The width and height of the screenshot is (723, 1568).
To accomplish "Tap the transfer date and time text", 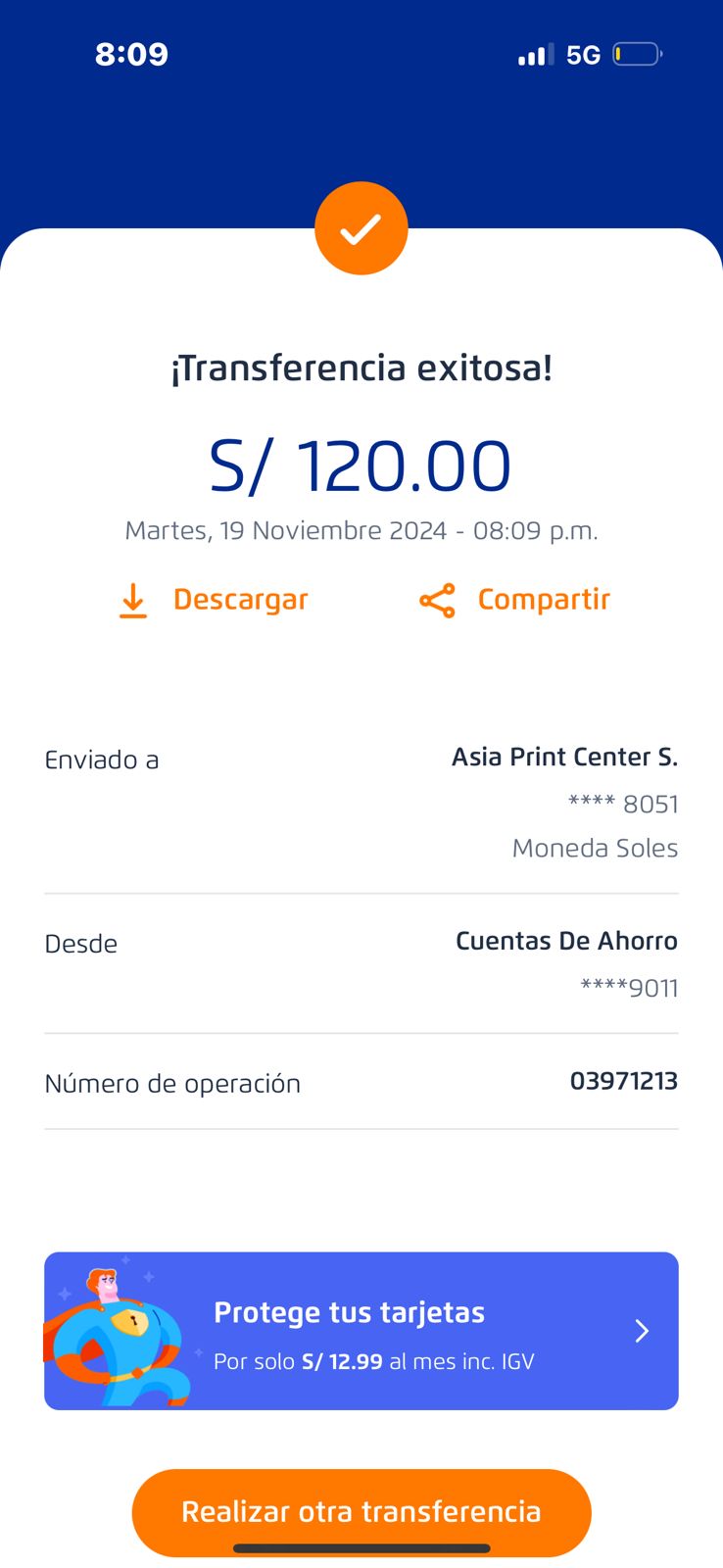I will [361, 530].
